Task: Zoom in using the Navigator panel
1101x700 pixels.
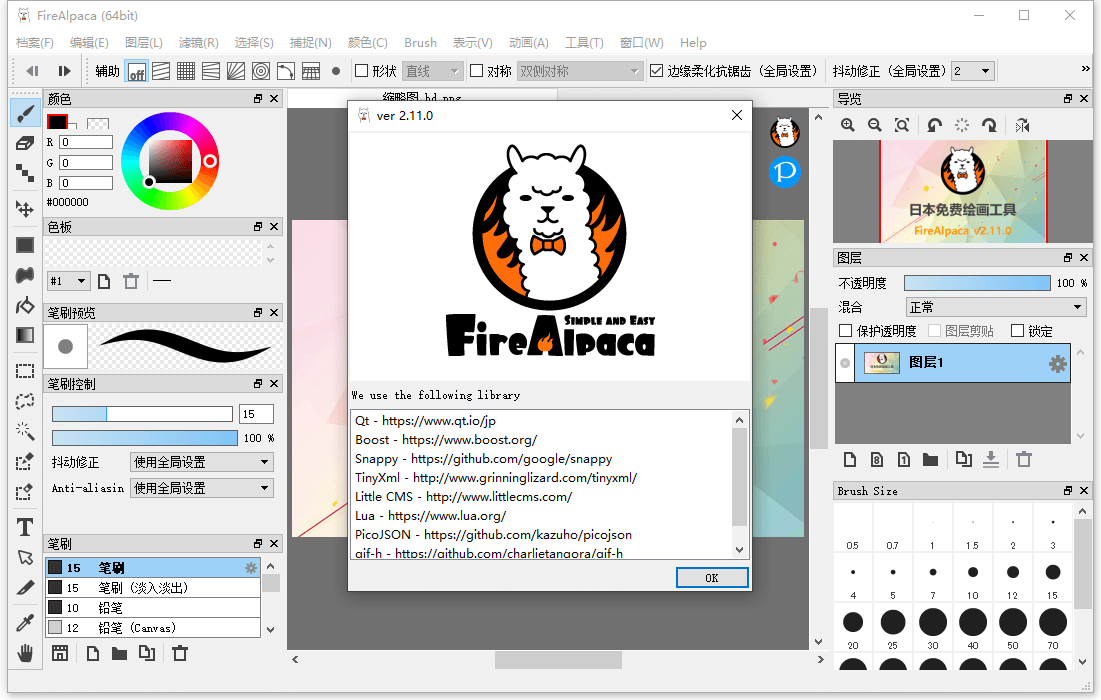Action: (848, 125)
